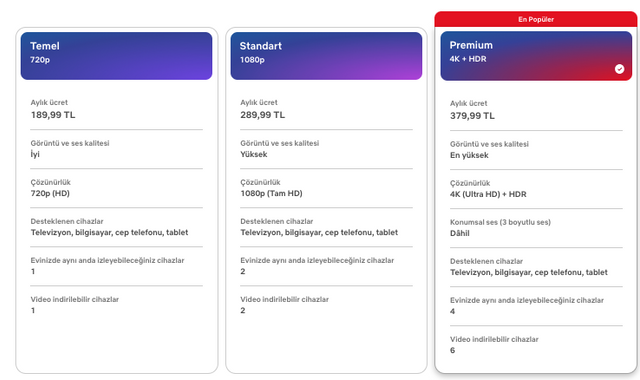This screenshot has width=640, height=380.
Task: Click the En yüksek quality value in Premium
Action: tap(469, 155)
